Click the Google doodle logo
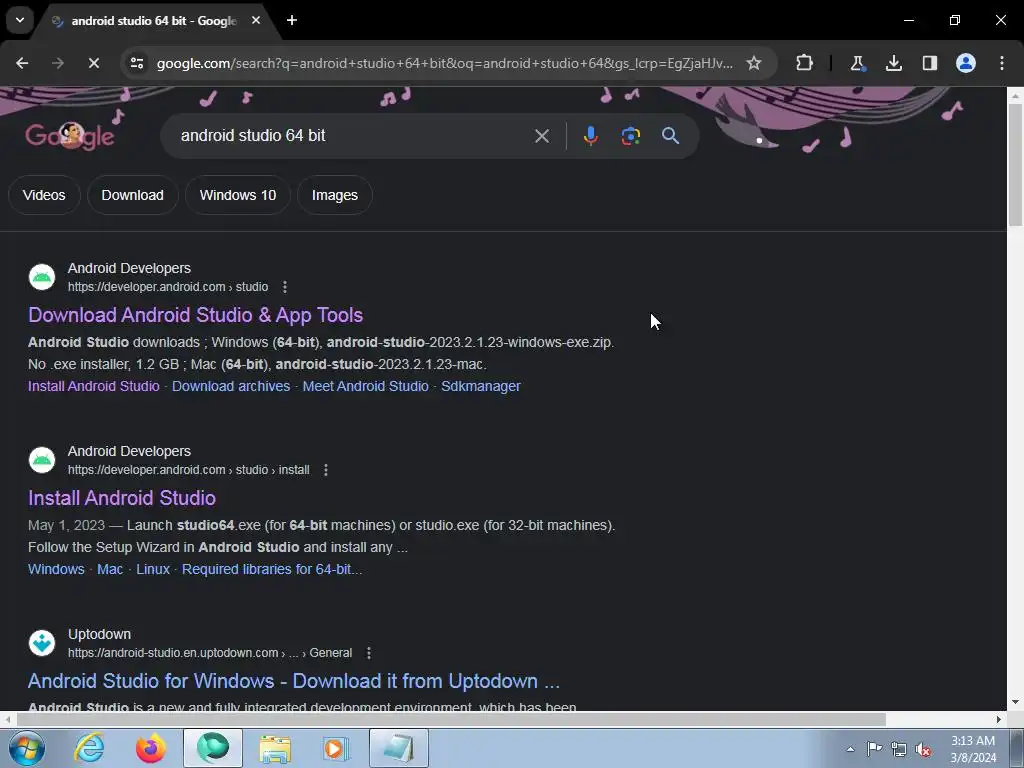This screenshot has height=768, width=1024. [x=70, y=136]
